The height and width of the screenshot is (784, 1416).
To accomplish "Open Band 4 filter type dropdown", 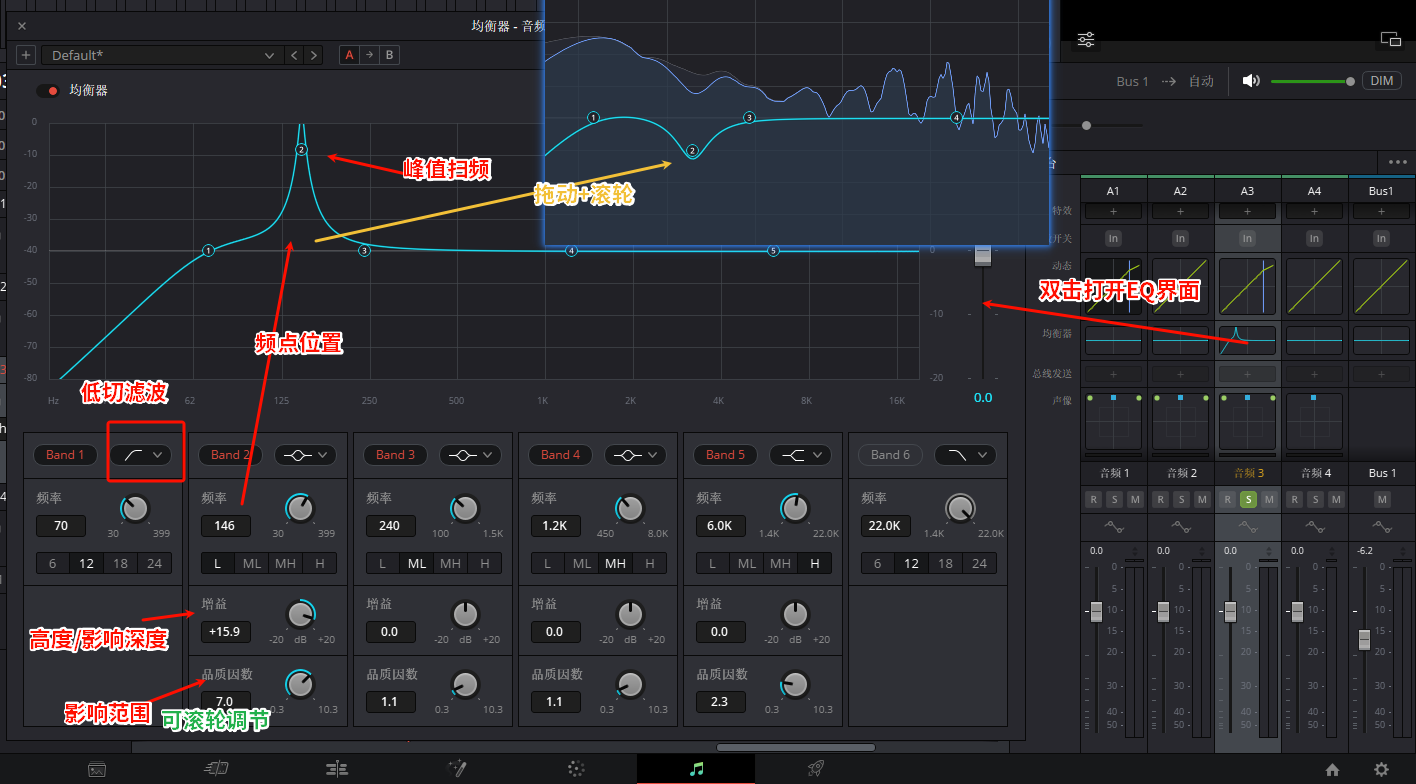I will (x=636, y=454).
